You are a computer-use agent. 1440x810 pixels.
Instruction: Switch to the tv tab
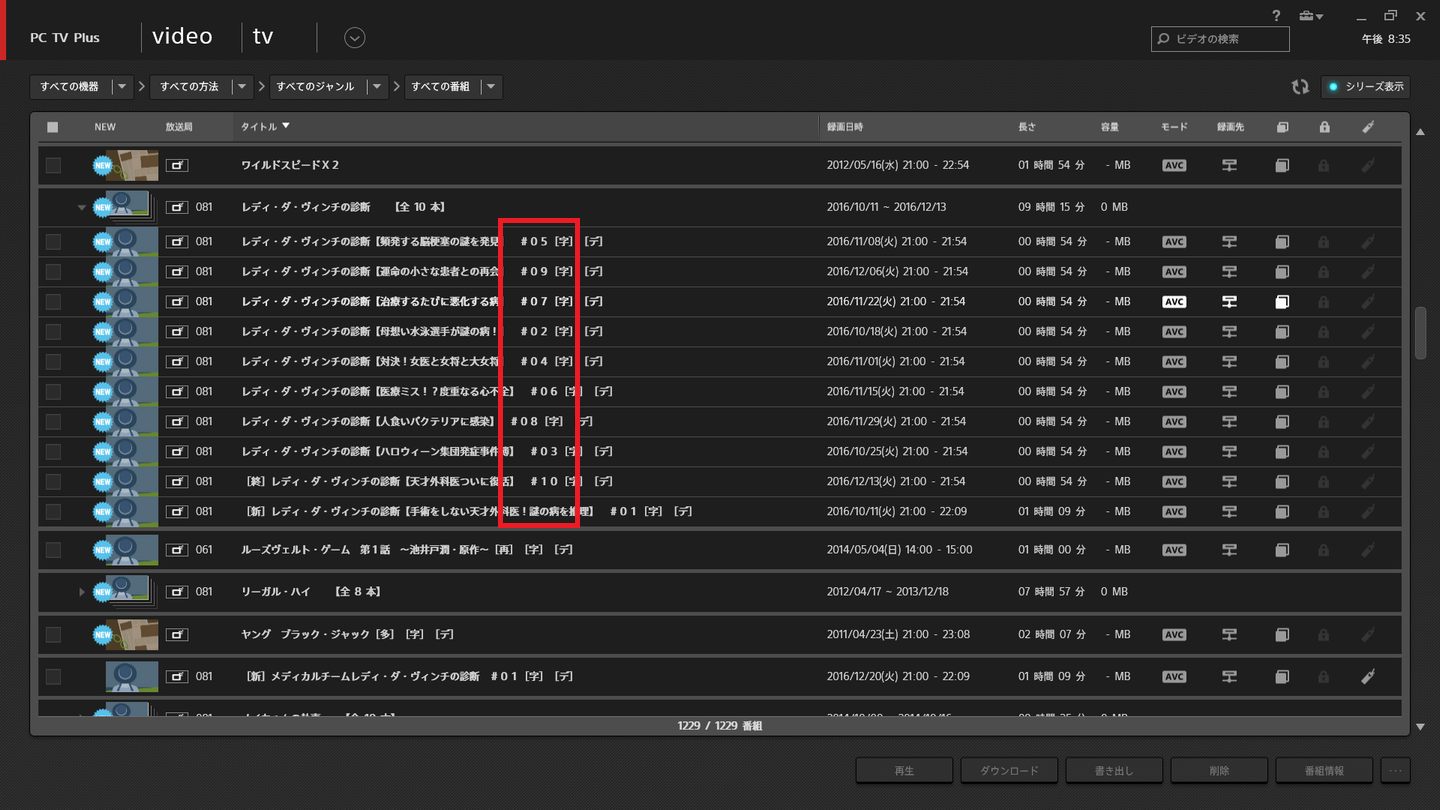click(x=263, y=37)
